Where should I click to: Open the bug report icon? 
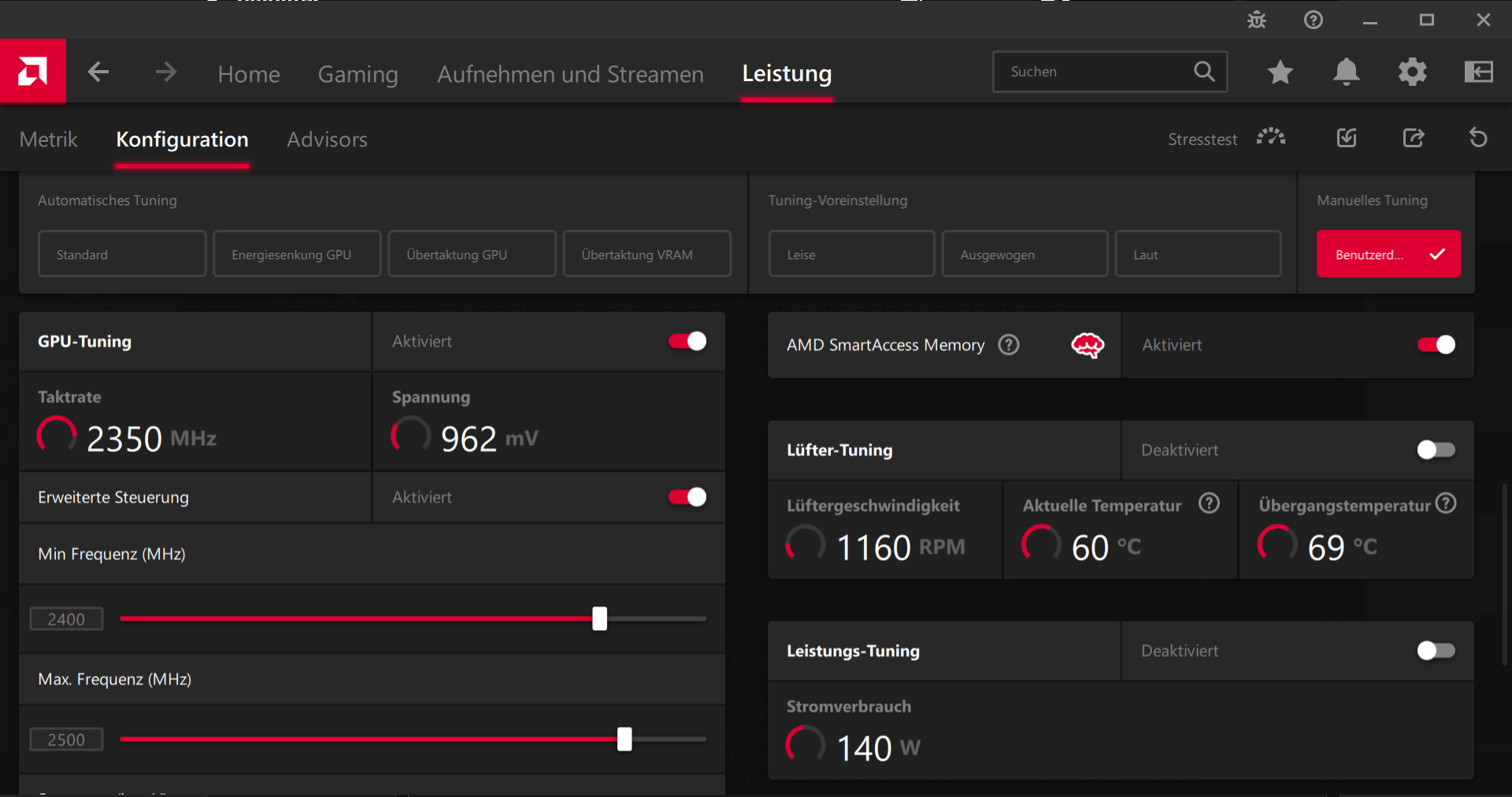[x=1257, y=20]
